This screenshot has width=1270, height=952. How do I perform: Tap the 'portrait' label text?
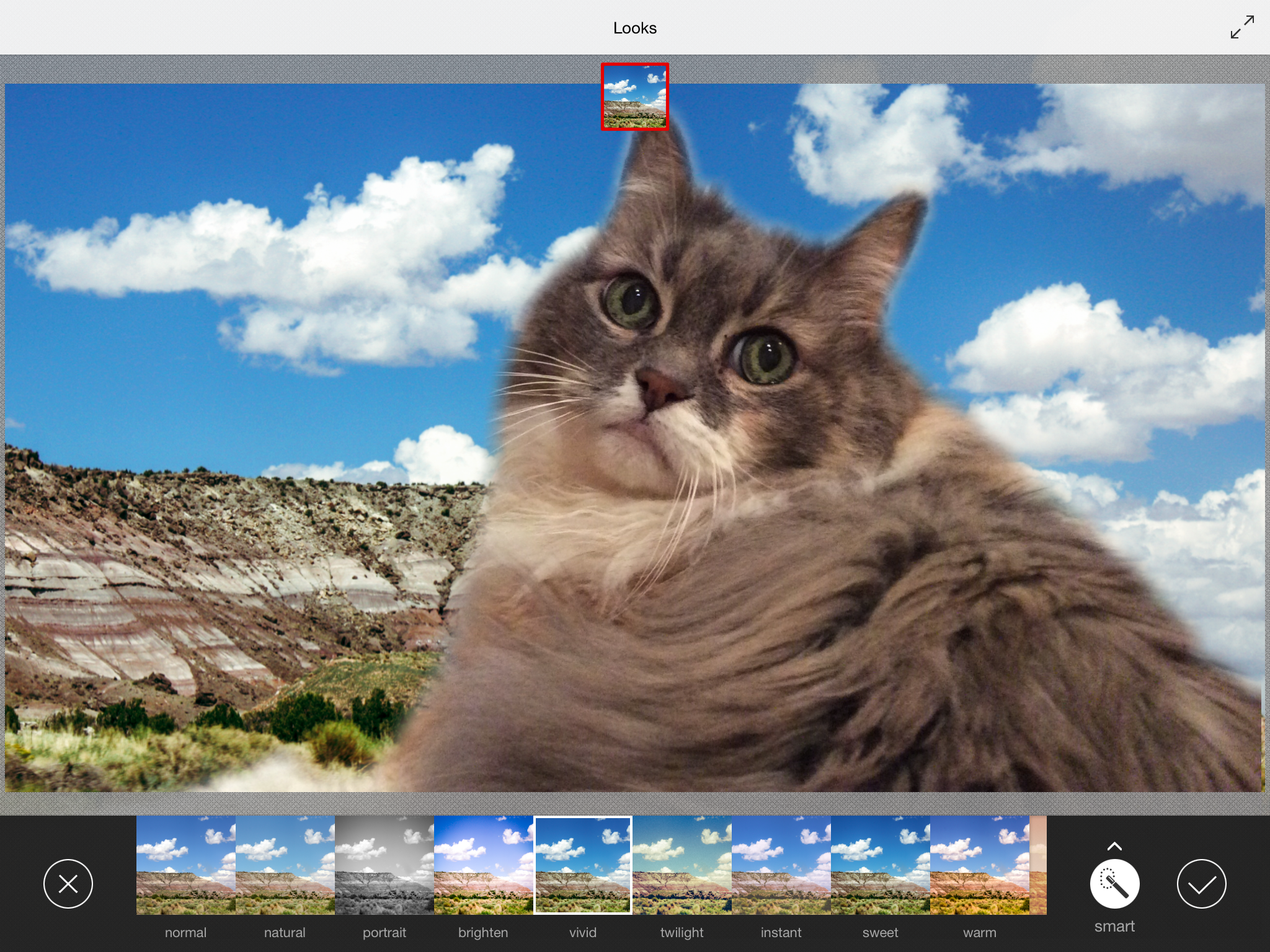coord(384,933)
